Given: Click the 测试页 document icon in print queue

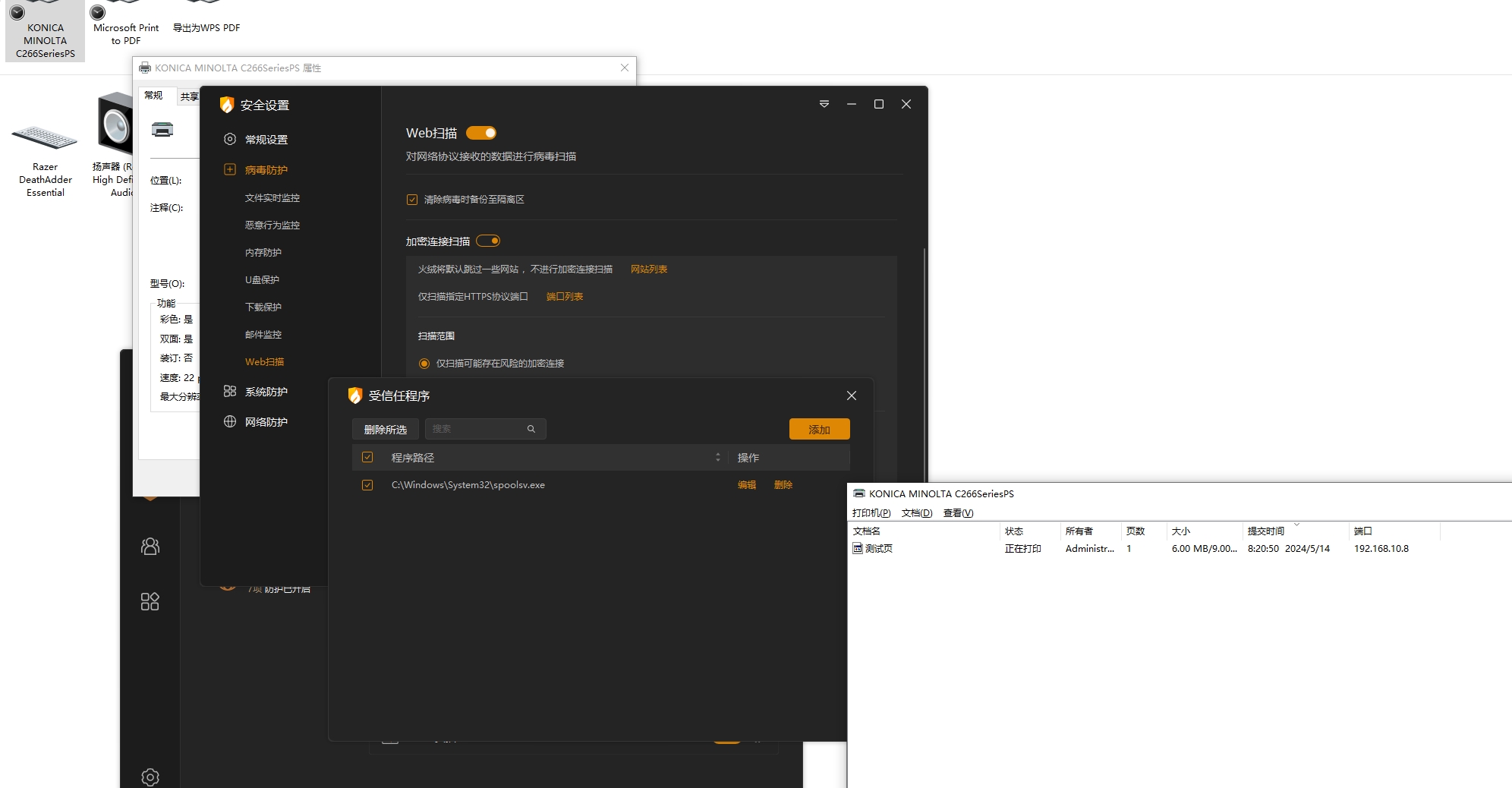Looking at the screenshot, I should [x=858, y=548].
